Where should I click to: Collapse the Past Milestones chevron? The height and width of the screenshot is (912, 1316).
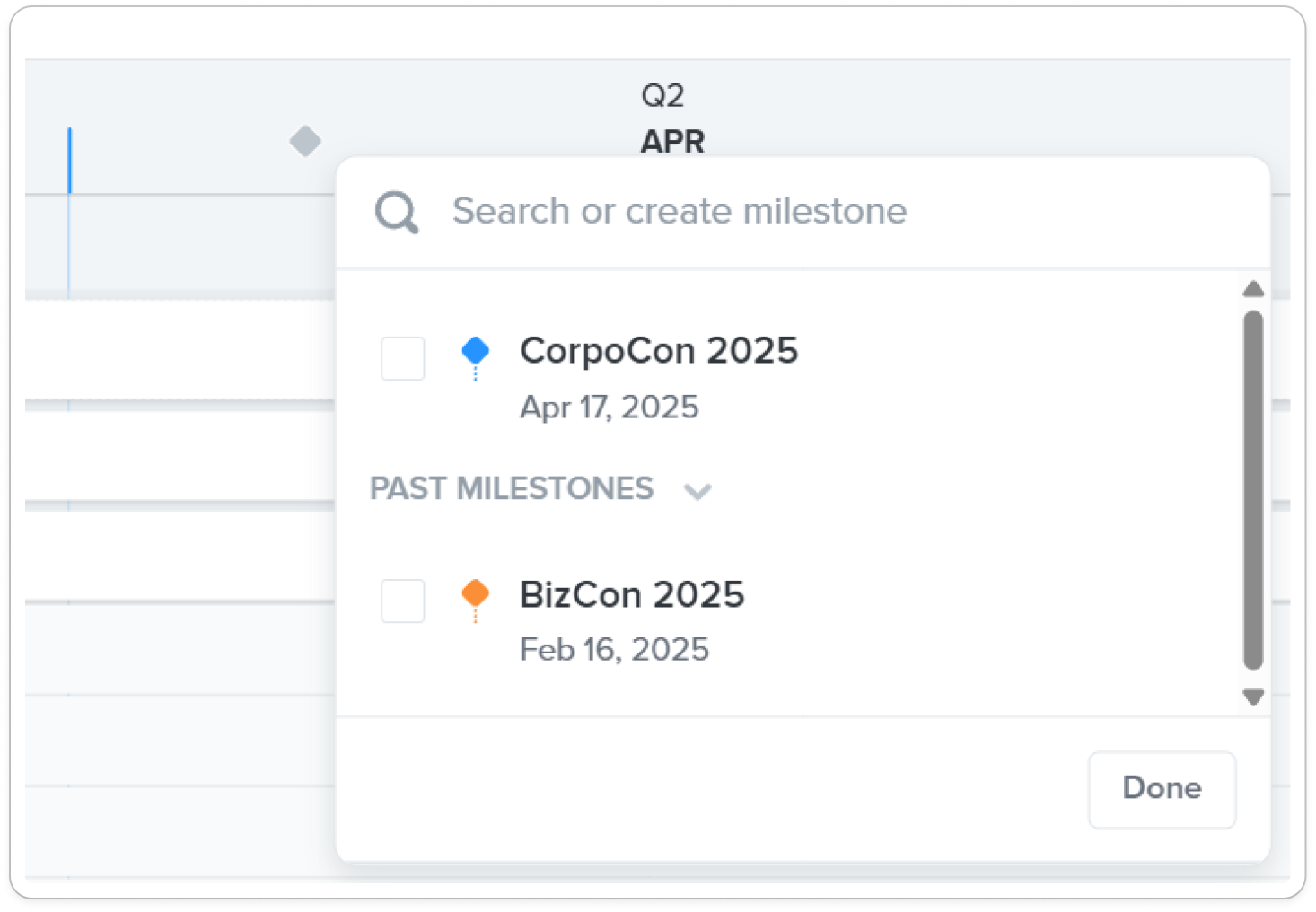tap(697, 491)
